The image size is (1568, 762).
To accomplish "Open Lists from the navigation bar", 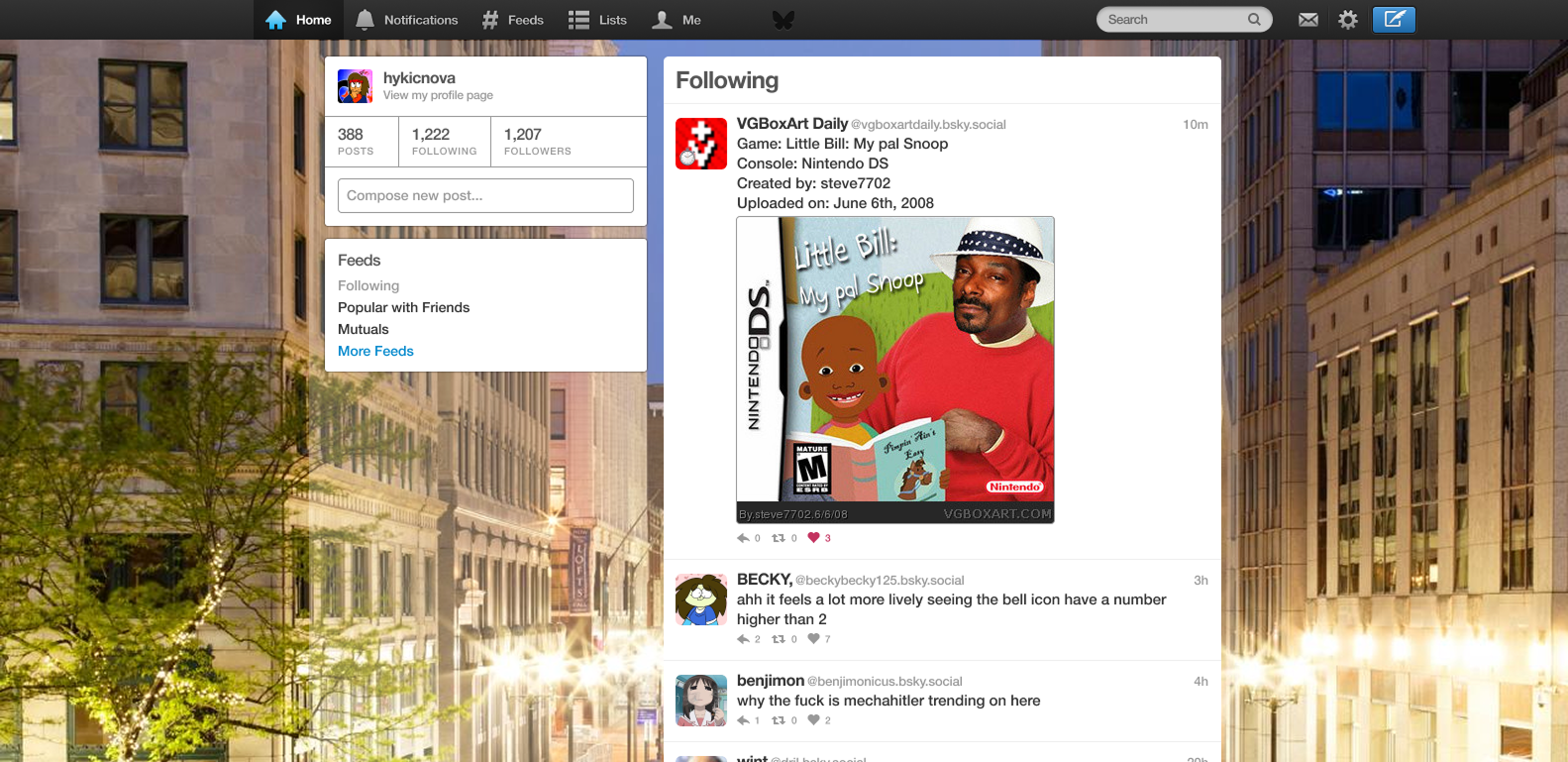I will pyautogui.click(x=597, y=20).
